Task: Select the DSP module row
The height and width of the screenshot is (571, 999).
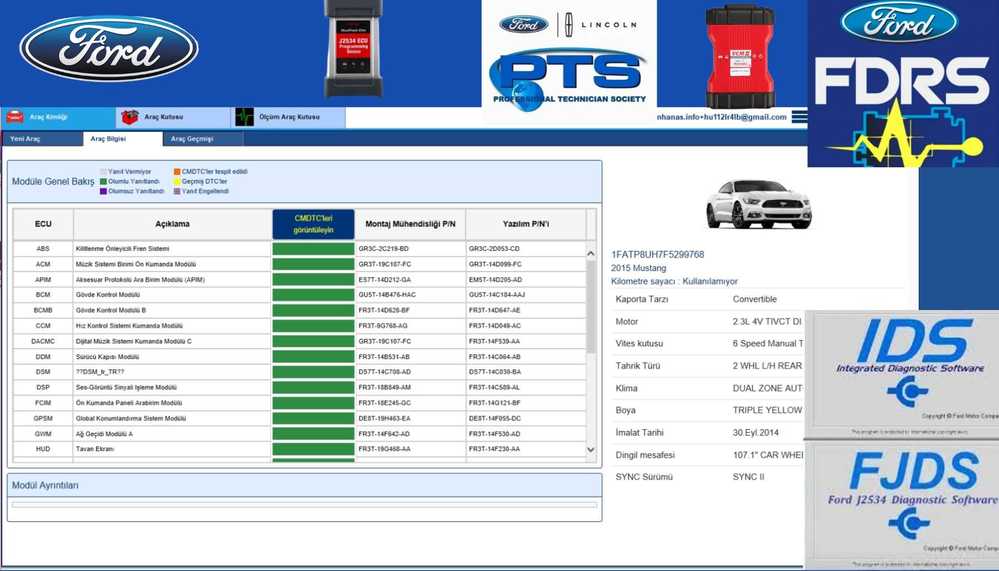Action: pos(299,387)
